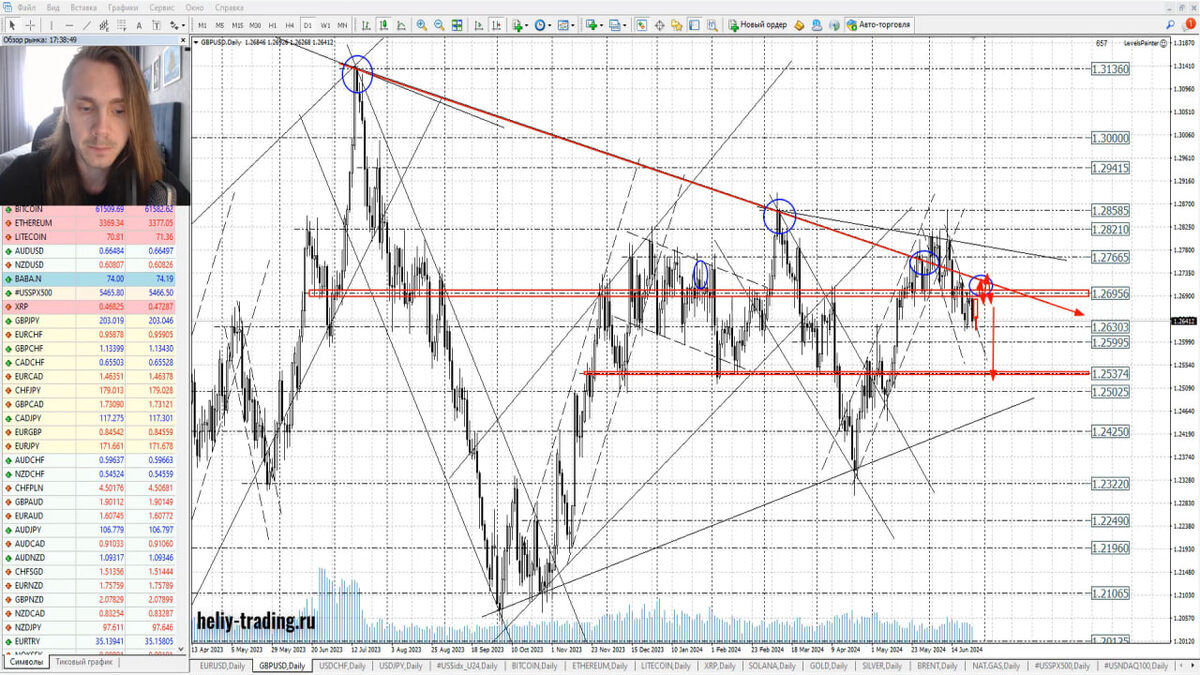Open the Тиковый график tab
1200x675 pixels.
[x=83, y=662]
